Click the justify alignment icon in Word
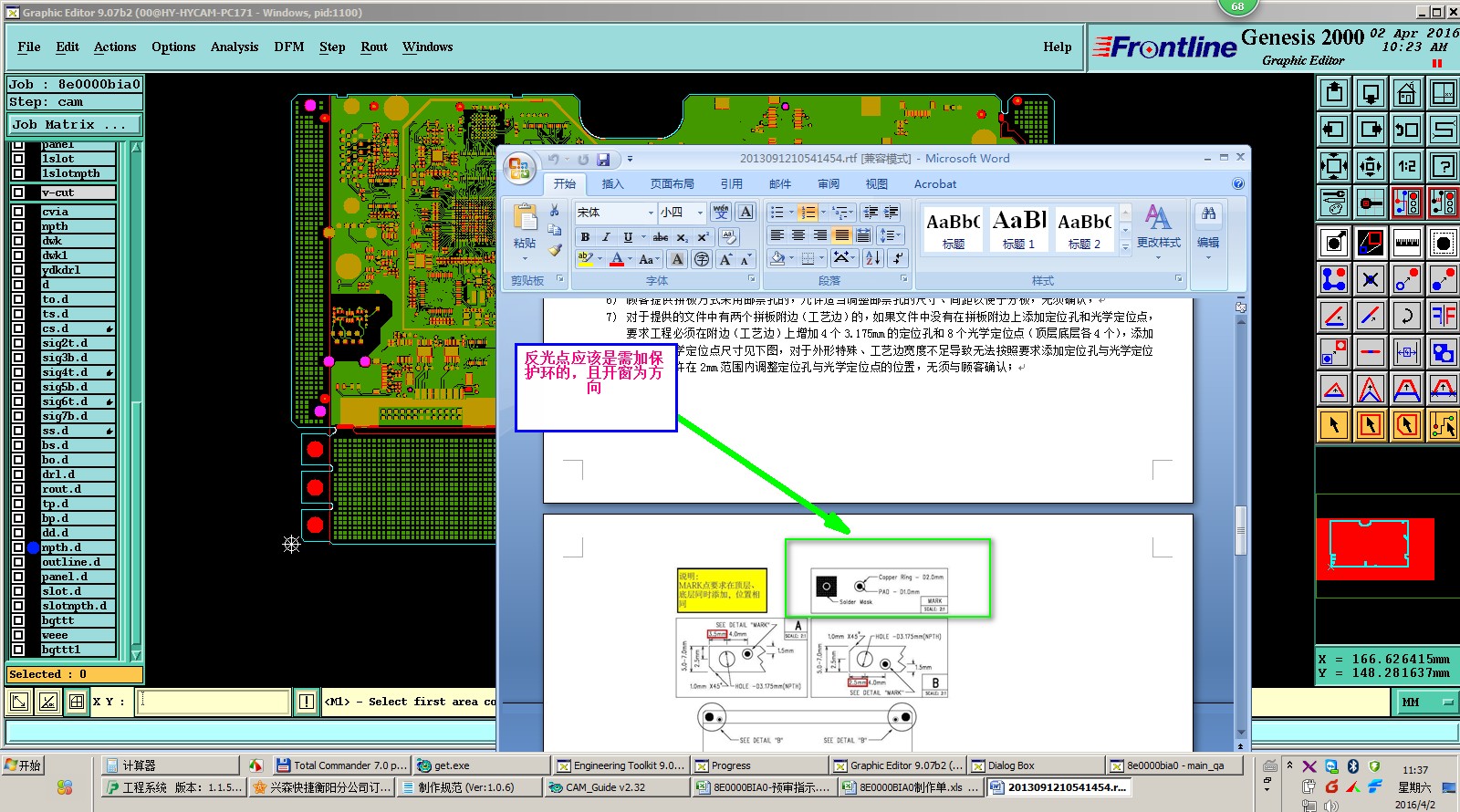Viewport: 1460px width, 812px height. tap(841, 235)
